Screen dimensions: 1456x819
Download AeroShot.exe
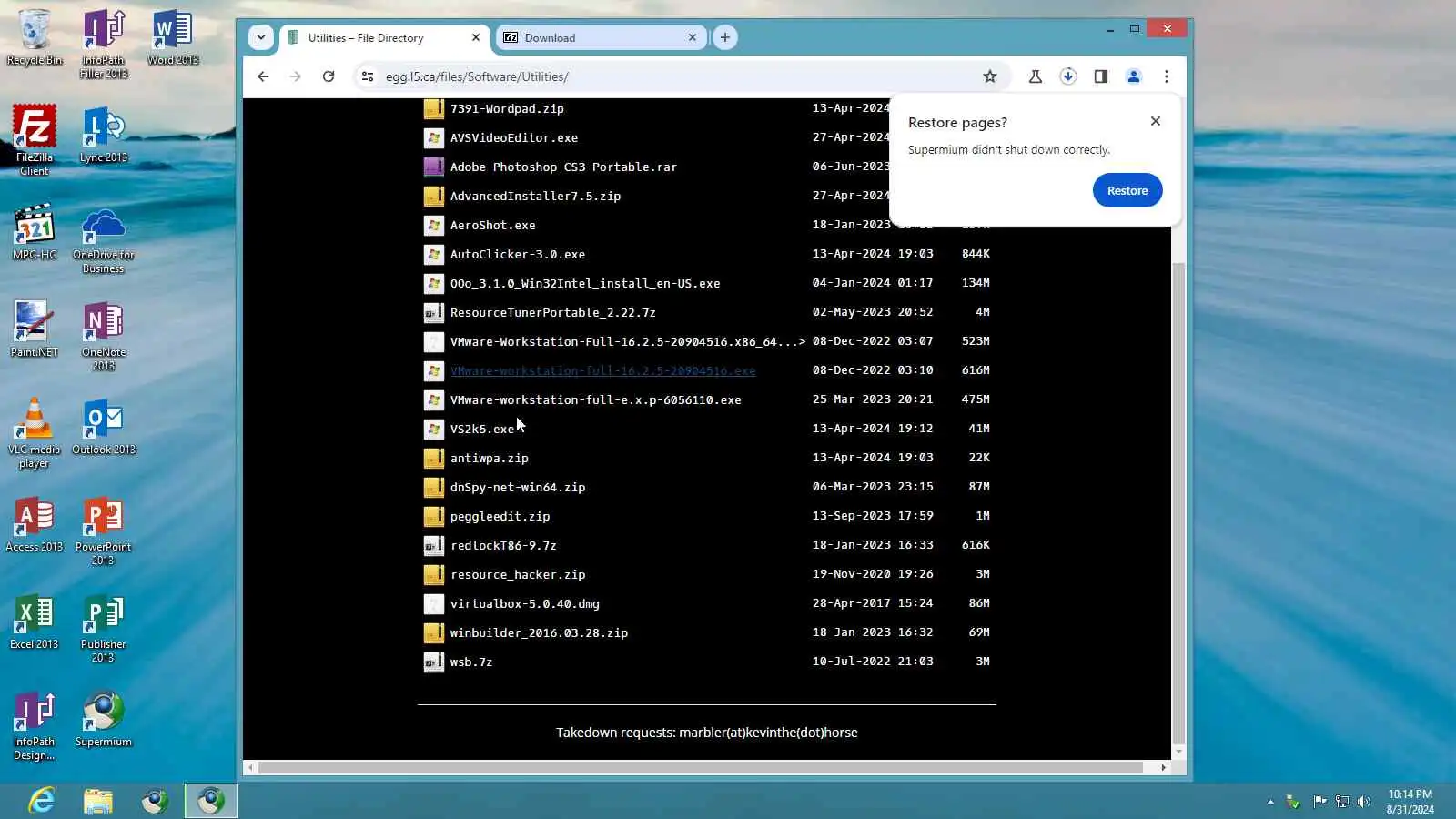[x=492, y=225]
